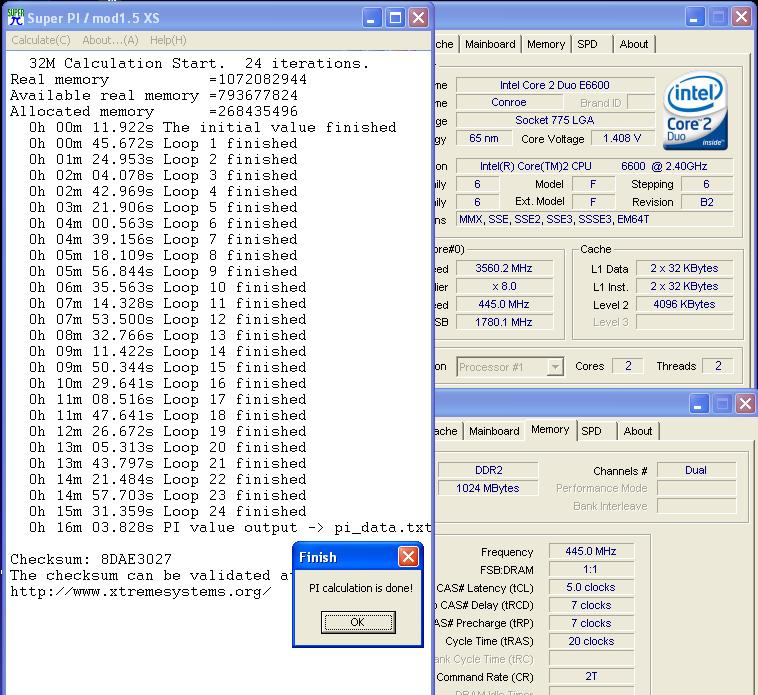758x695 pixels.
Task: Click the Command Rate value 2T
Action: [591, 677]
